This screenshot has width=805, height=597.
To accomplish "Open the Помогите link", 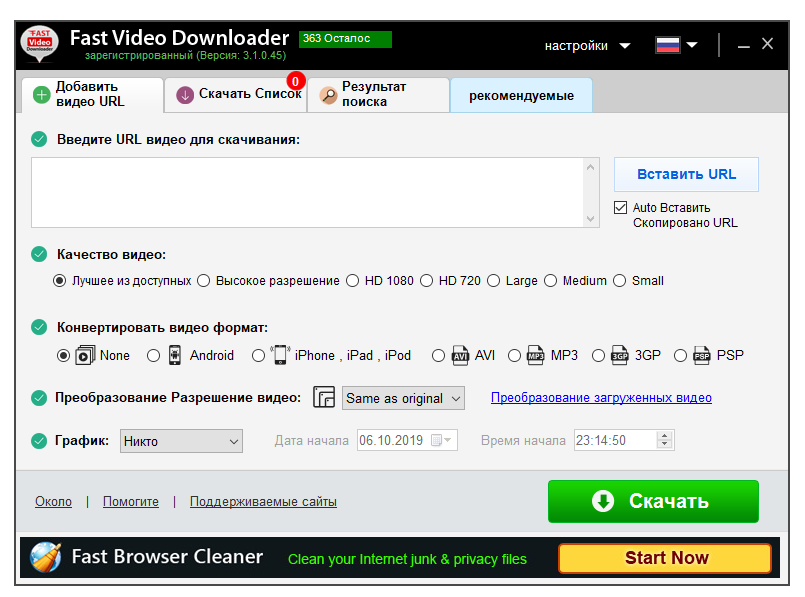I will 131,502.
